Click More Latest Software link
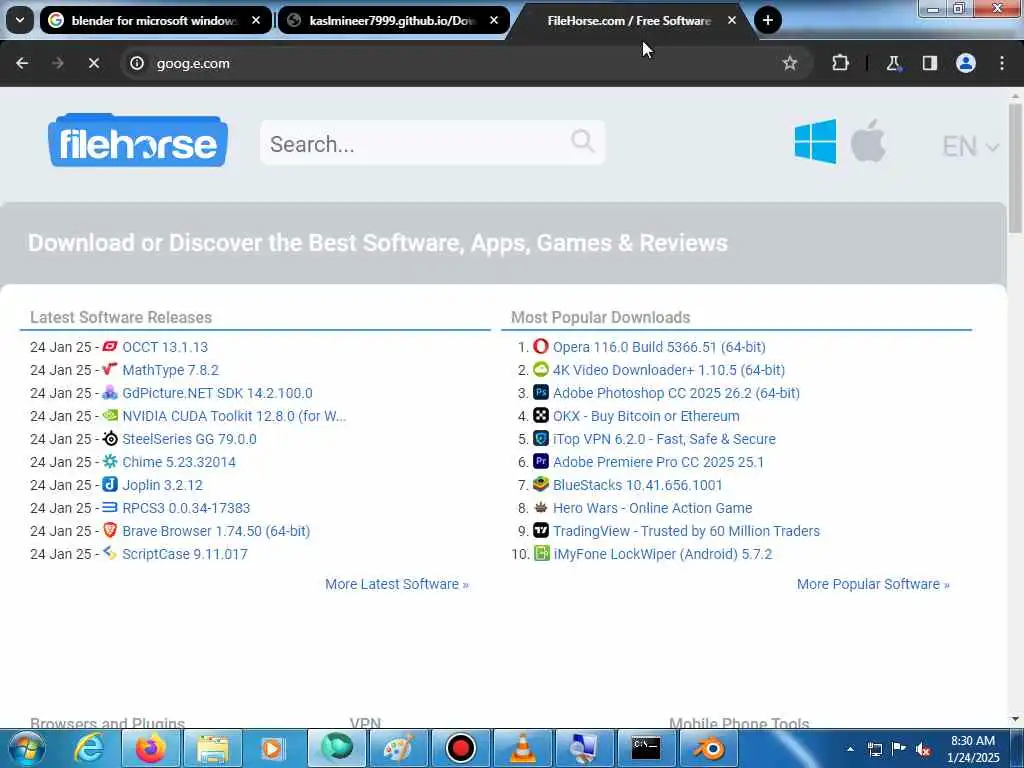1024x768 pixels. click(397, 584)
